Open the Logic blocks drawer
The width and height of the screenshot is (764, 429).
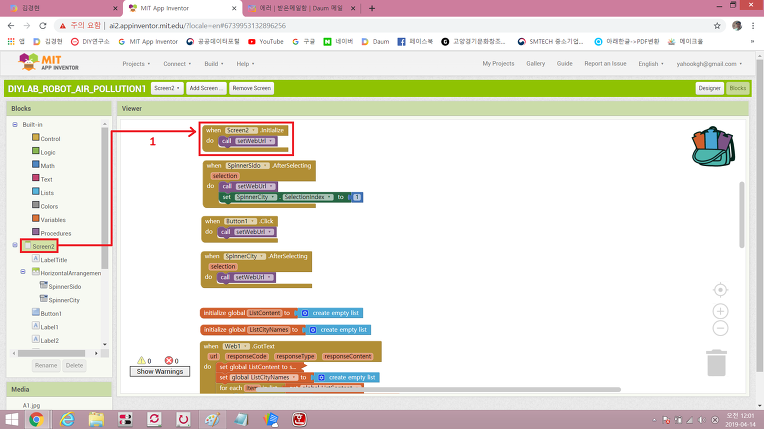coord(43,152)
